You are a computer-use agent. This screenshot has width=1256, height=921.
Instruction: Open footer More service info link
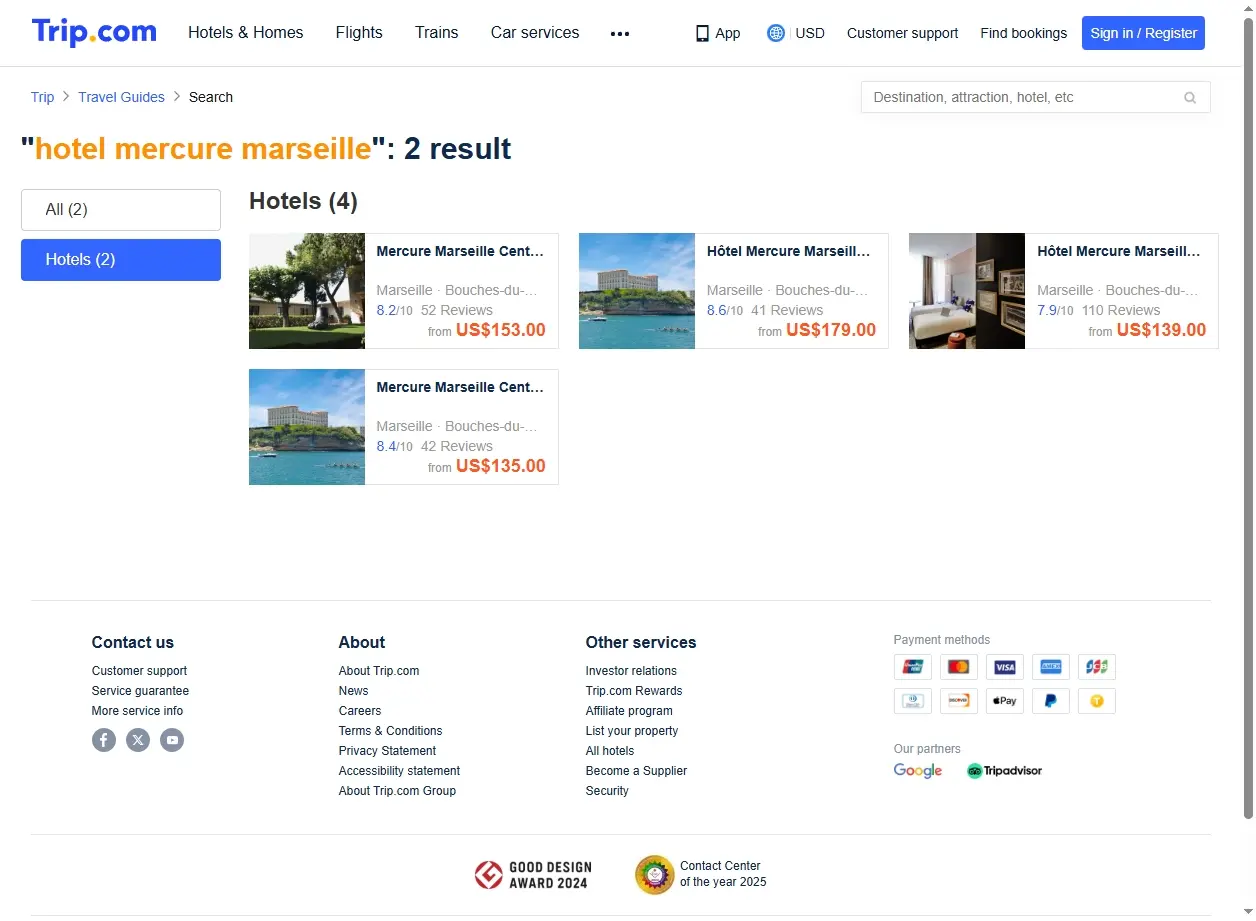pyautogui.click(x=138, y=711)
